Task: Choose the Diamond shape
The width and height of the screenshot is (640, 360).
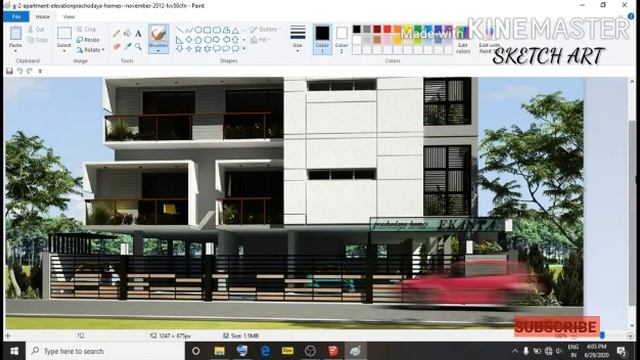Action: point(189,40)
